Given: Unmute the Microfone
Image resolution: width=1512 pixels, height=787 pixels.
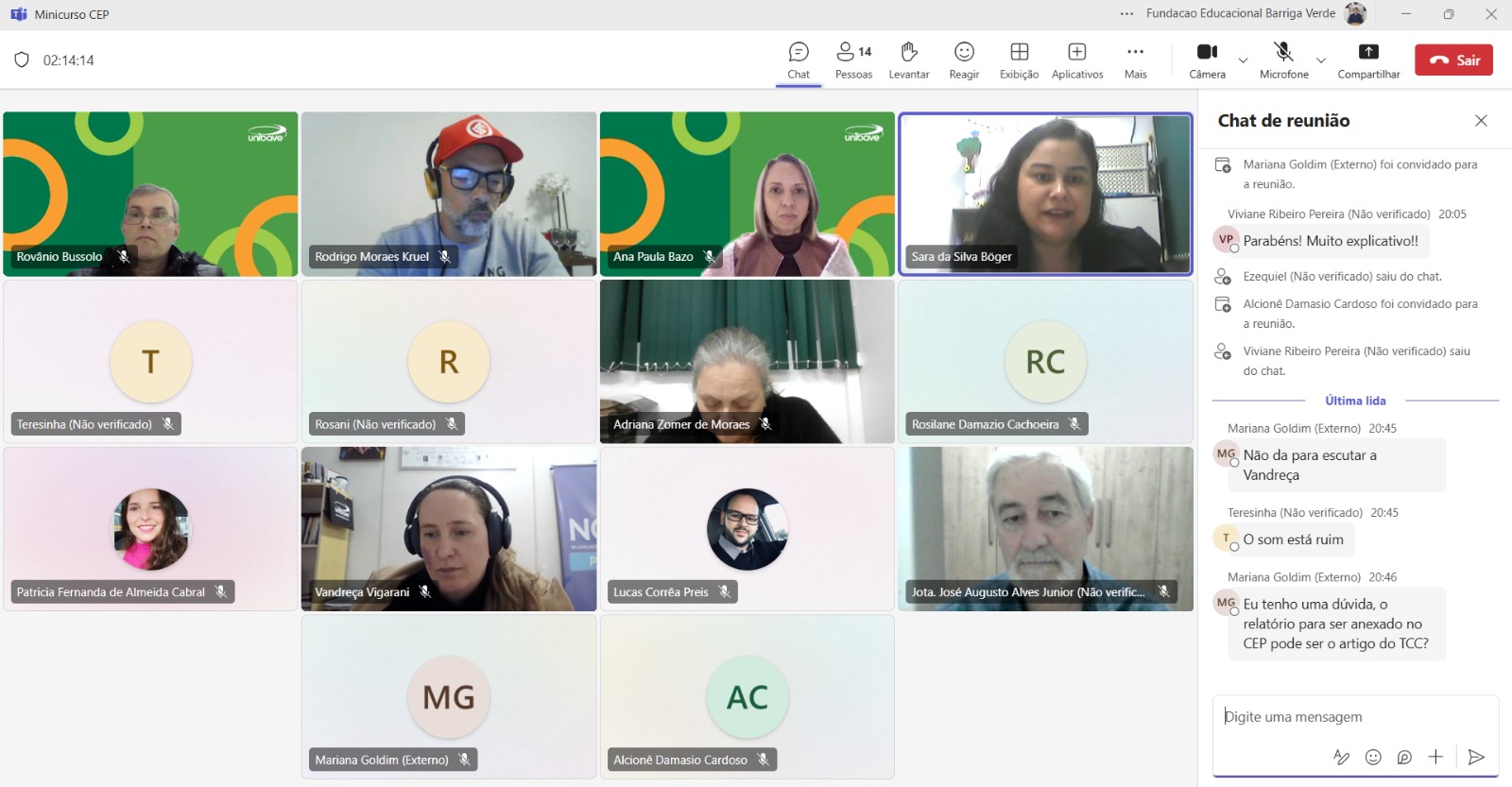Looking at the screenshot, I should (x=1283, y=60).
